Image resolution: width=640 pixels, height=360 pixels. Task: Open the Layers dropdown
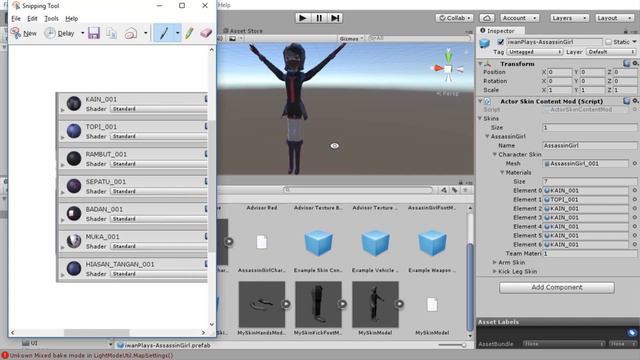[x=569, y=18]
